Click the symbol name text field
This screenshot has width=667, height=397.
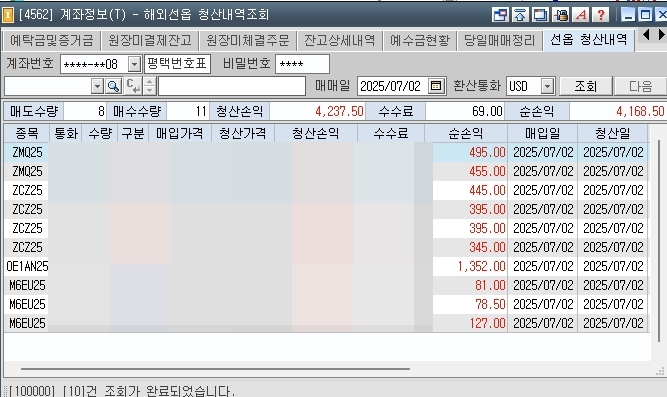pyautogui.click(x=232, y=86)
